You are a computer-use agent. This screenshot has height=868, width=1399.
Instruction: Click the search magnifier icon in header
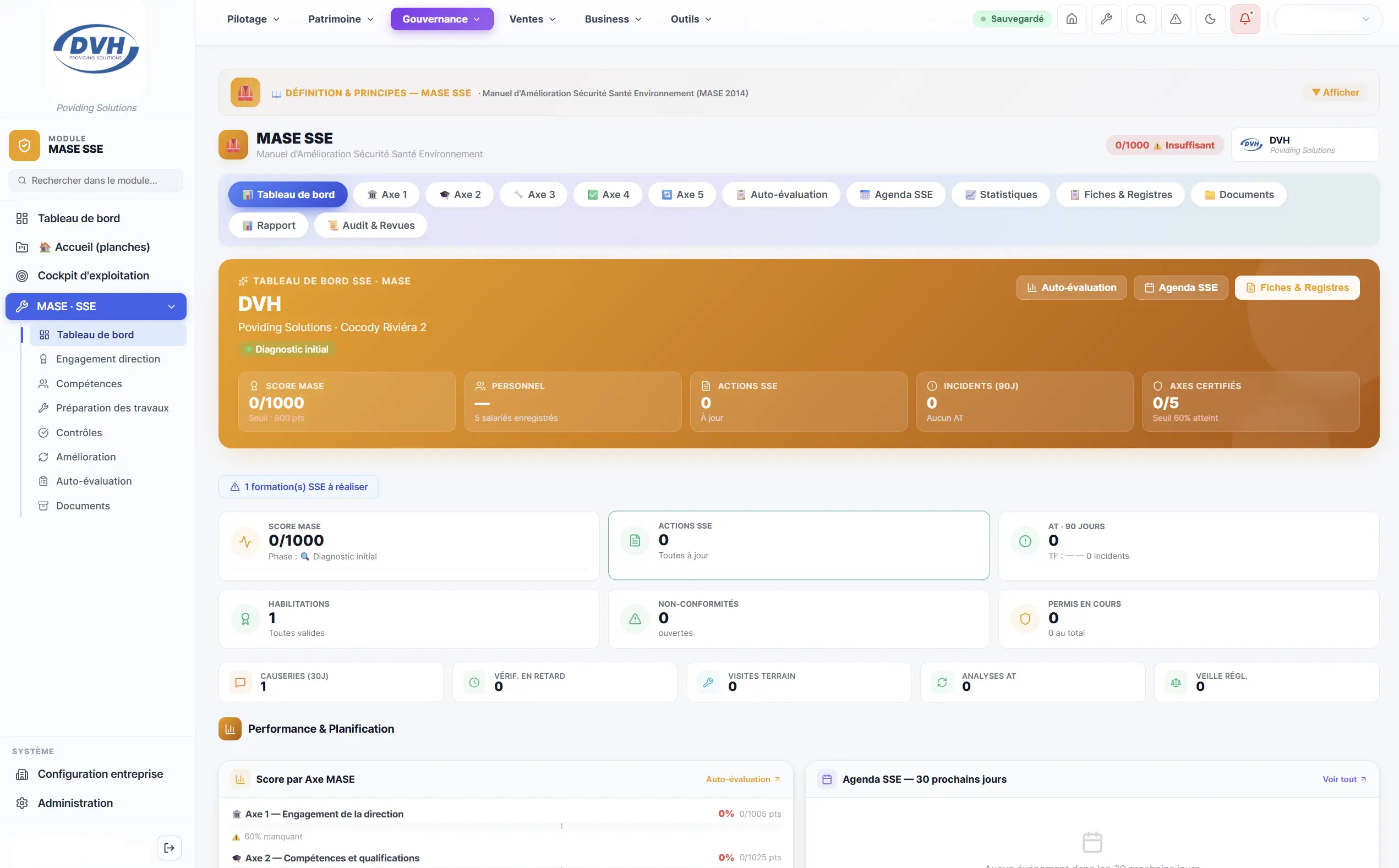[1141, 19]
